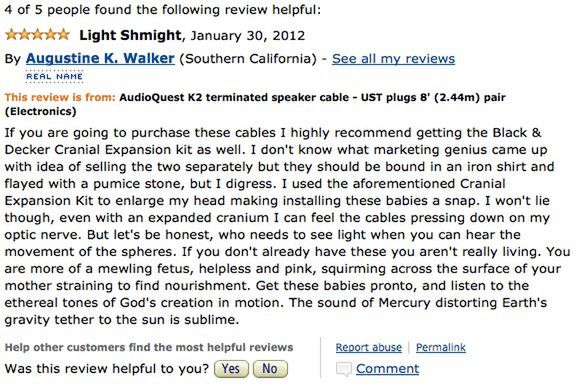This screenshot has width=578, height=391.
Task: Click the Yes helpful button
Action: (x=231, y=369)
